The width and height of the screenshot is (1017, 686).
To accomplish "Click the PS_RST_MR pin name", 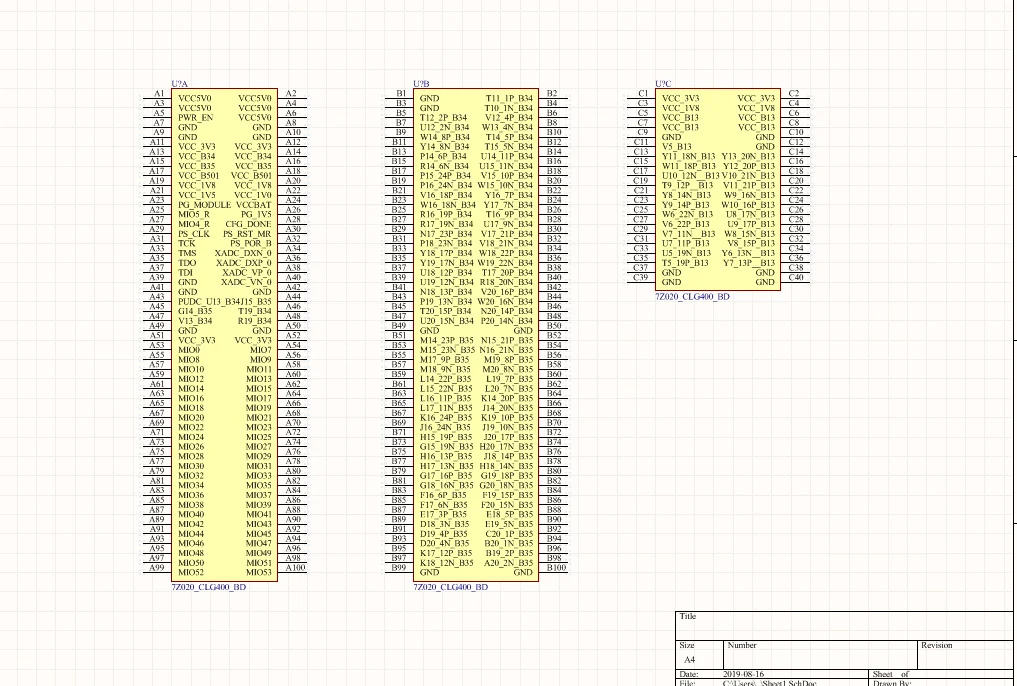I will [x=247, y=234].
